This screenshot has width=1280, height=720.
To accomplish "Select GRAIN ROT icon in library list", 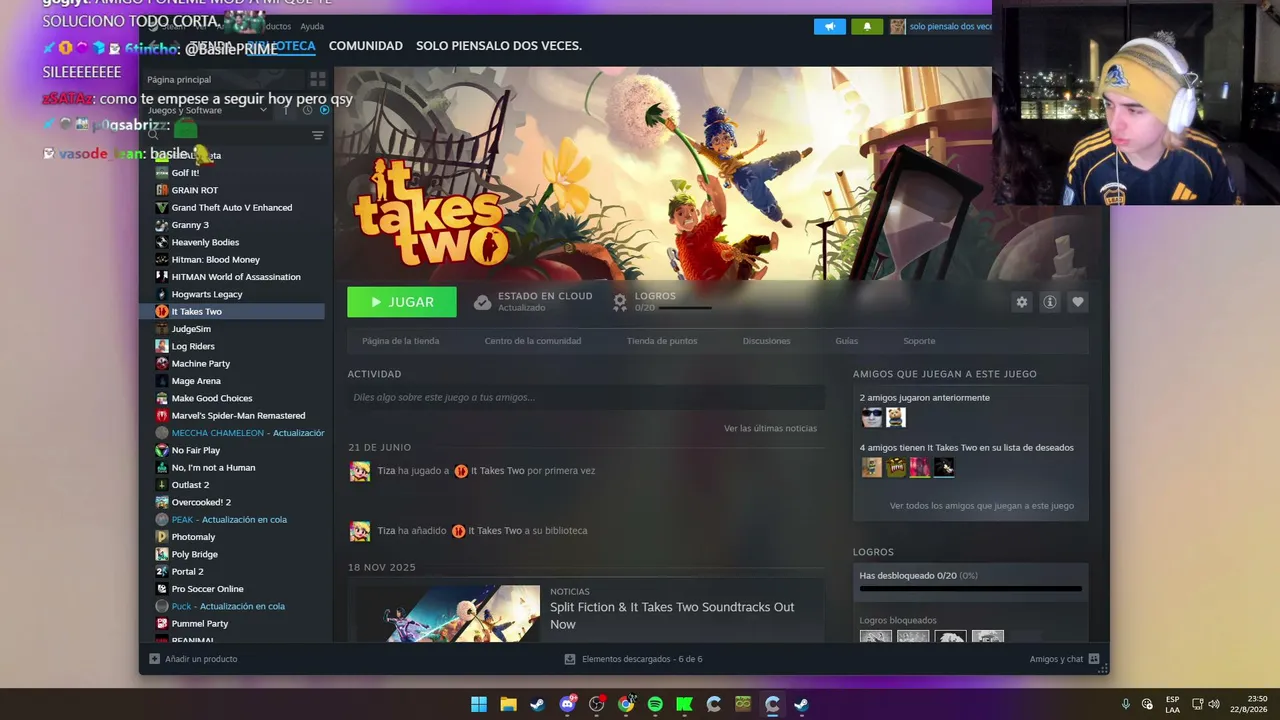I will 162,190.
